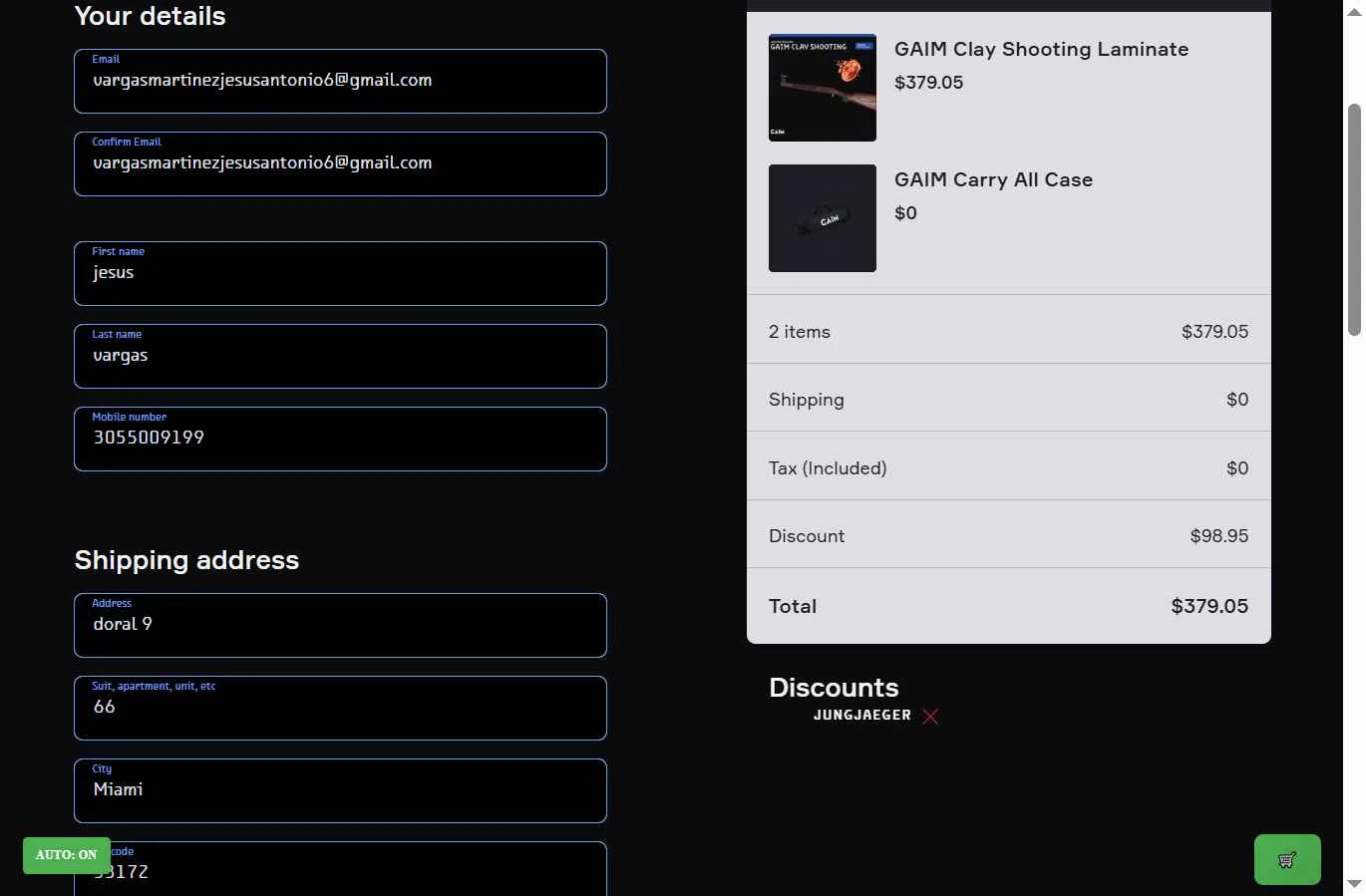This screenshot has width=1366, height=896.
Task: Click the GAIM Carry All Case title
Action: pyautogui.click(x=993, y=179)
